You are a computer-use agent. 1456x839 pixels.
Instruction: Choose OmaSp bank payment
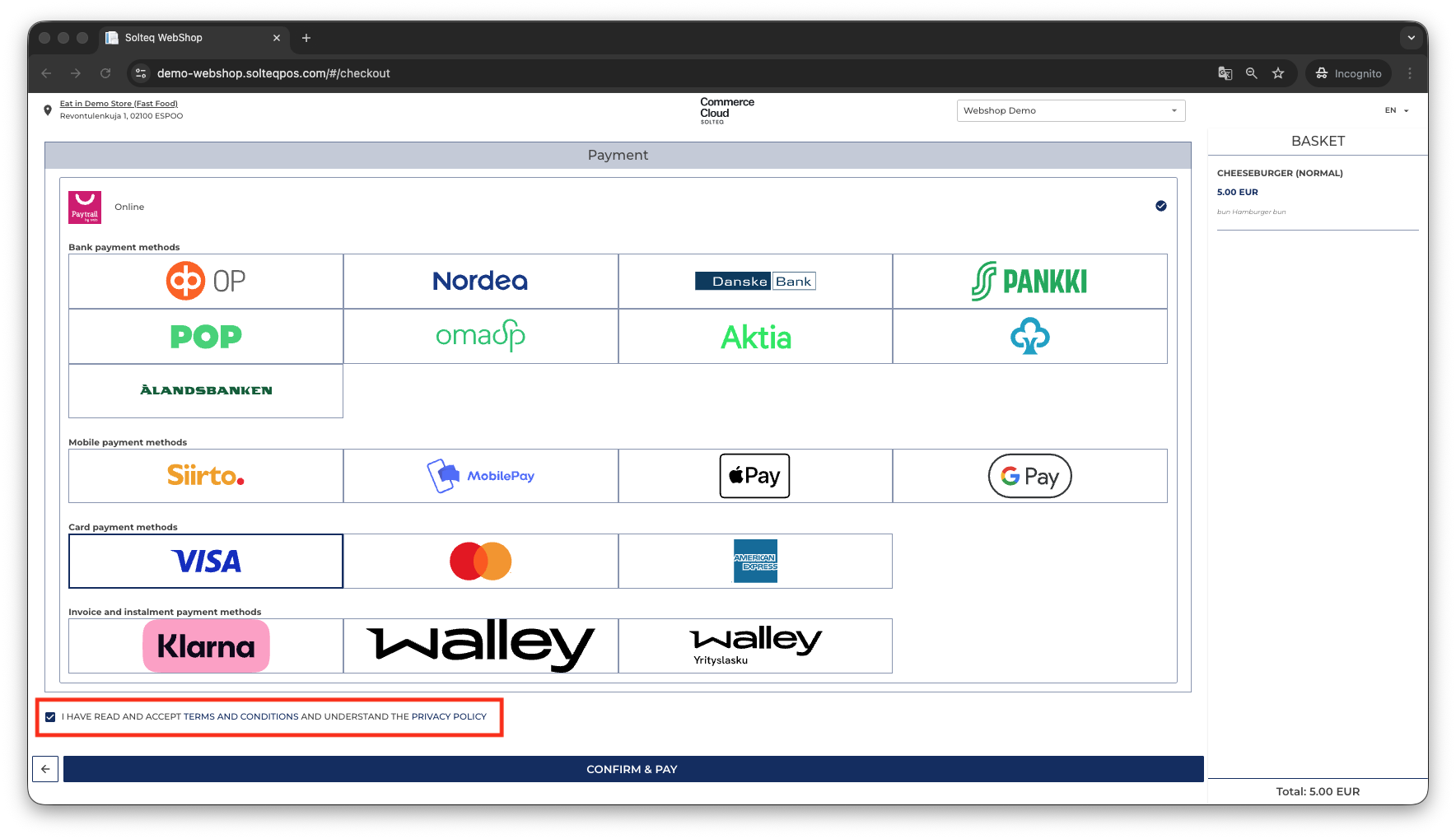tap(481, 337)
